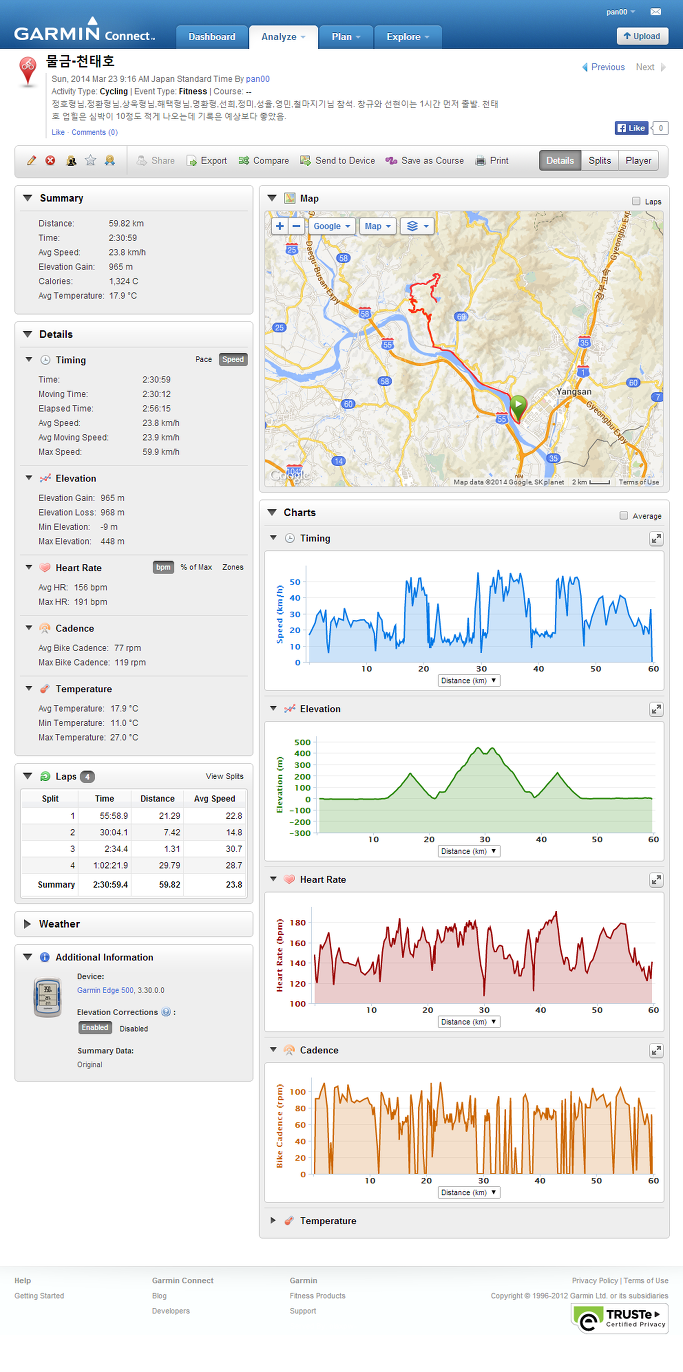Enable the Average checkbox in Charts
The image size is (683, 1372).
624,516
